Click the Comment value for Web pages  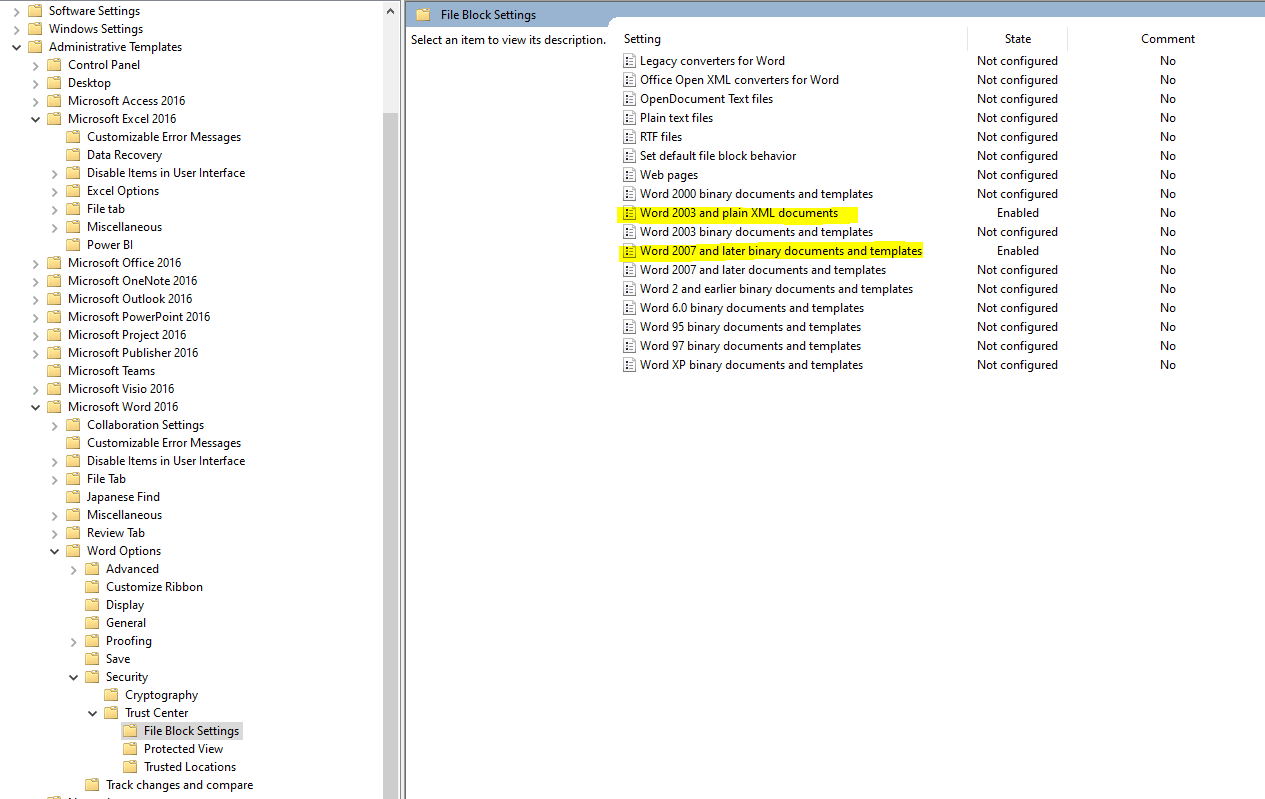tap(1167, 175)
